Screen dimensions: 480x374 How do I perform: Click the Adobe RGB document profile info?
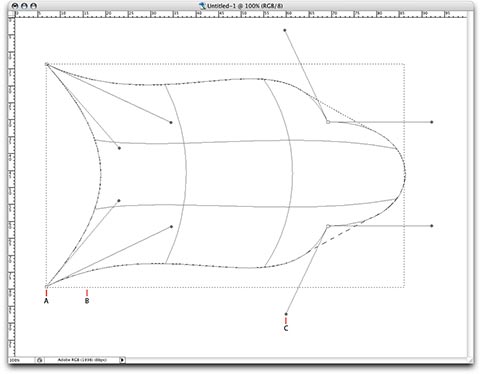tap(82, 360)
